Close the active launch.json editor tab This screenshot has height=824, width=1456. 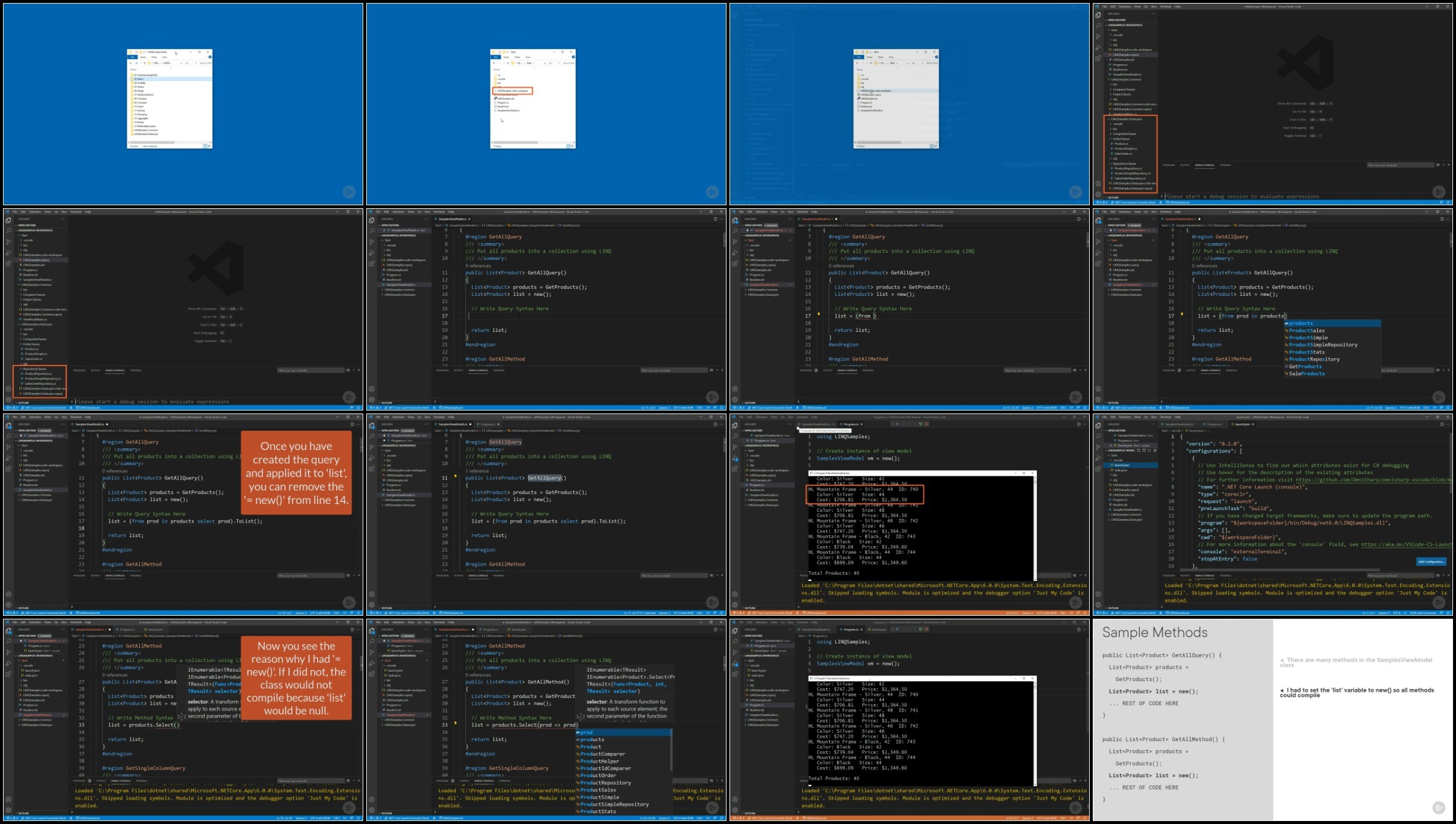click(1253, 424)
